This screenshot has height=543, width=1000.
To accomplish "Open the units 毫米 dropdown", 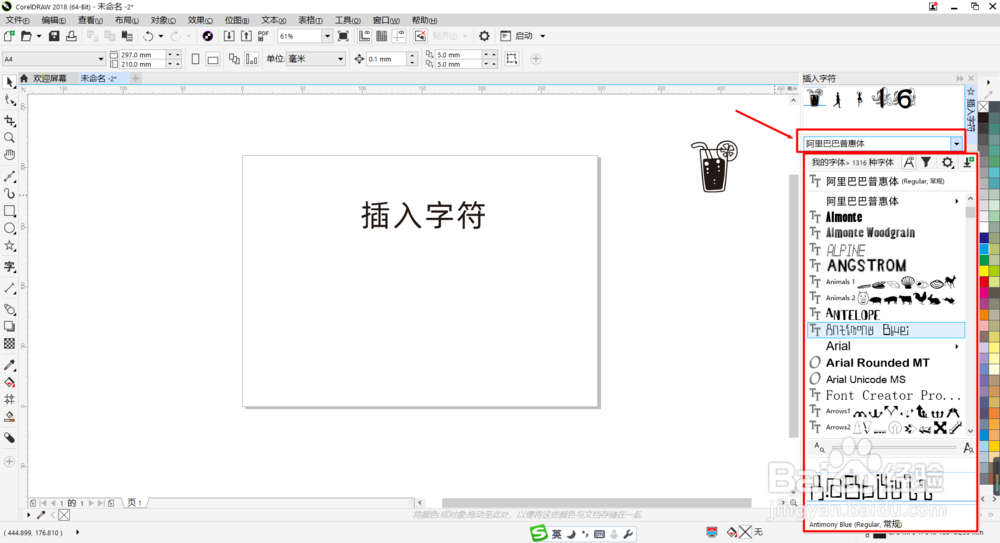I will tap(340, 59).
